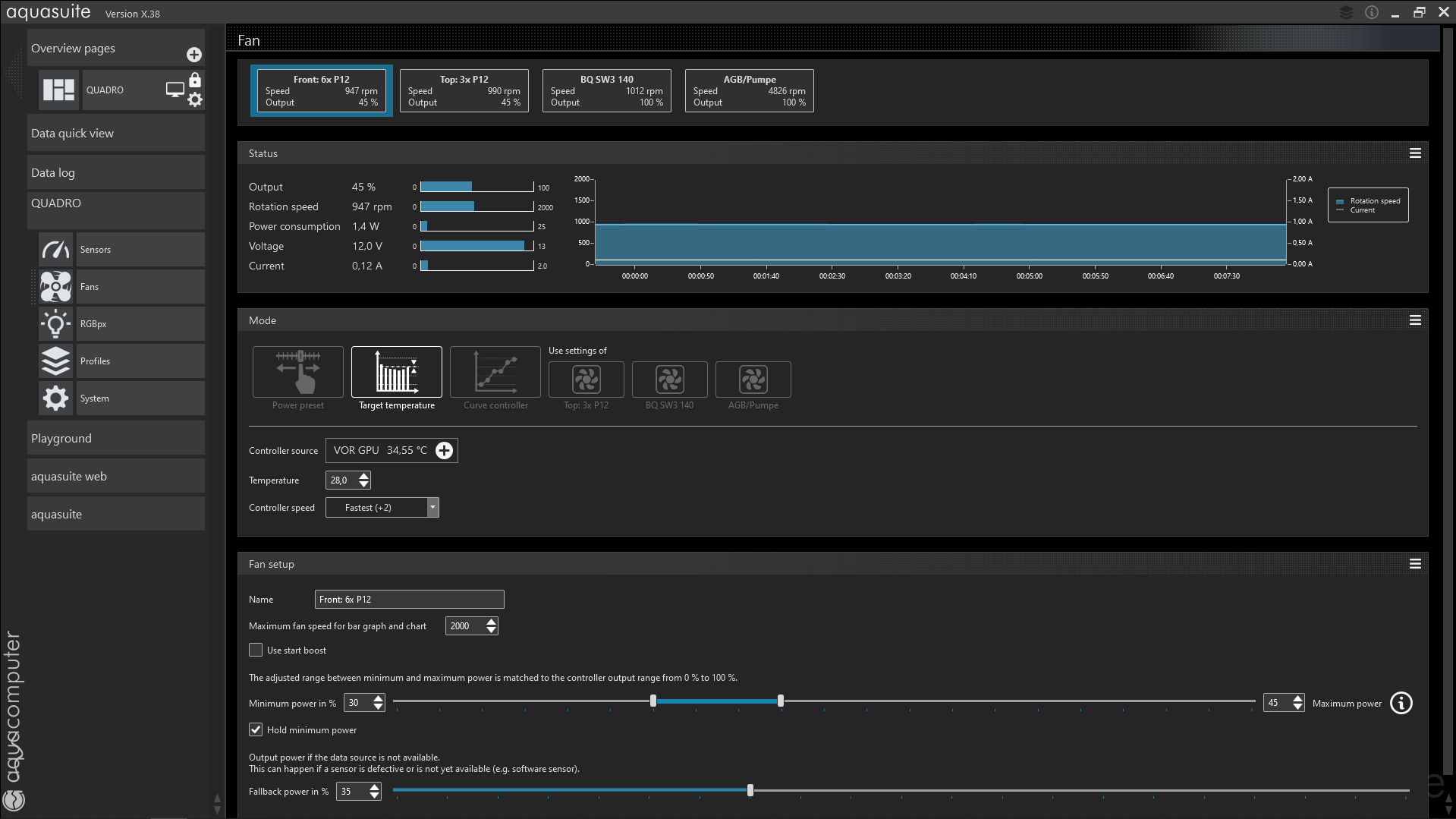Viewport: 1456px width, 819px height.
Task: Select Curve controller mode
Action: pos(495,372)
